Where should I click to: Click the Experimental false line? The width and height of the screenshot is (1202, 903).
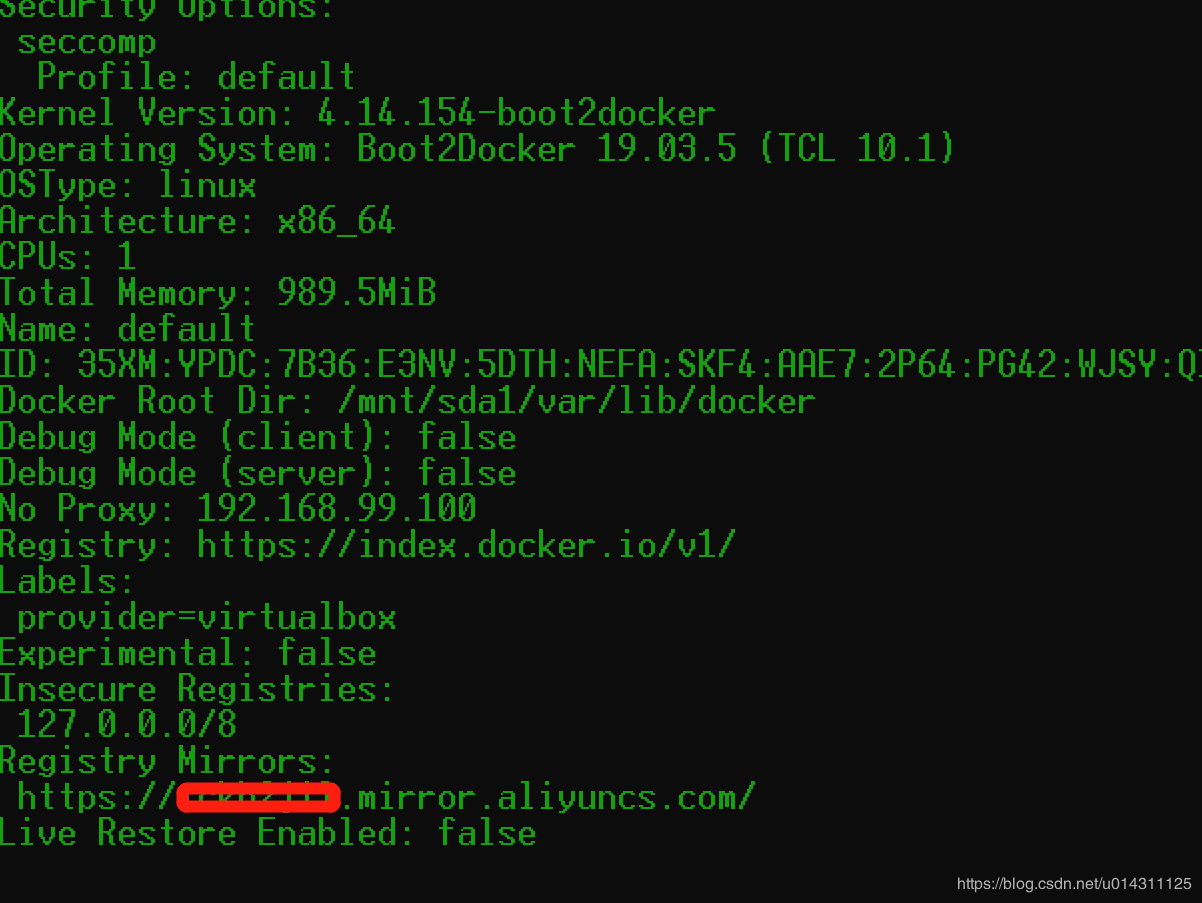tap(188, 653)
